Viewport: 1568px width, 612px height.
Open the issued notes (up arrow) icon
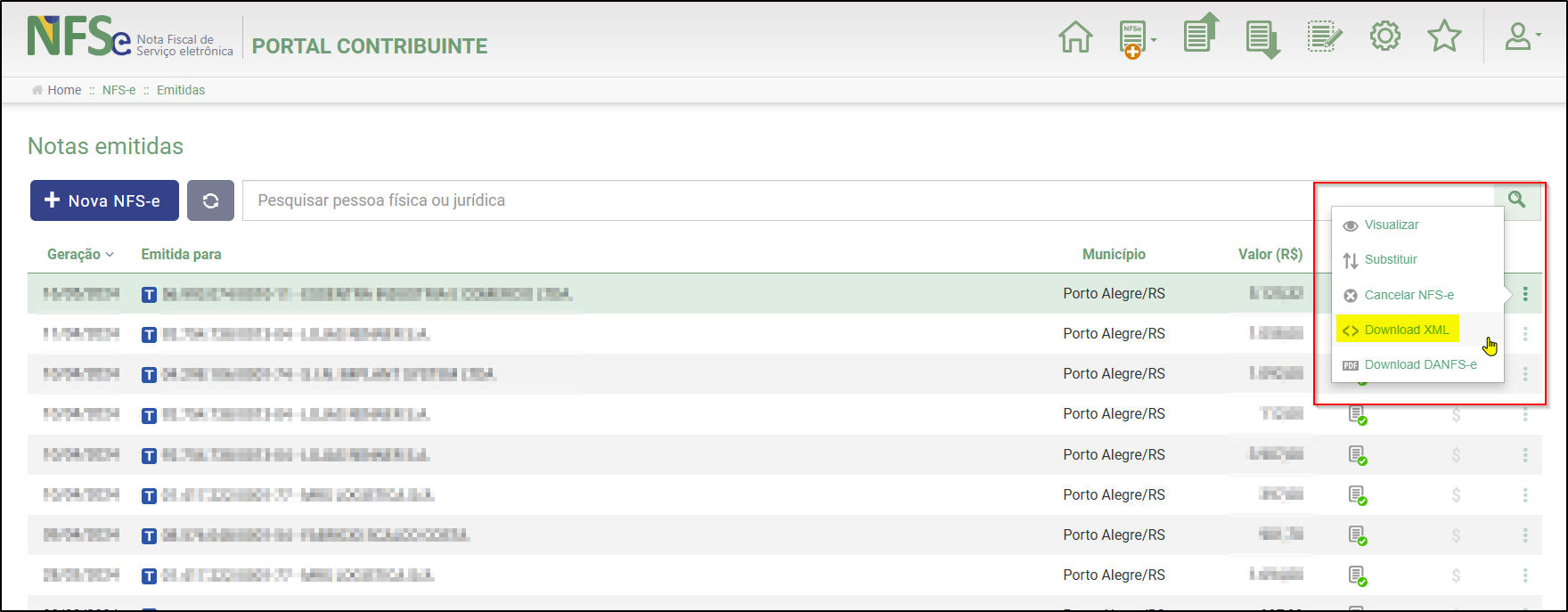[x=1200, y=34]
